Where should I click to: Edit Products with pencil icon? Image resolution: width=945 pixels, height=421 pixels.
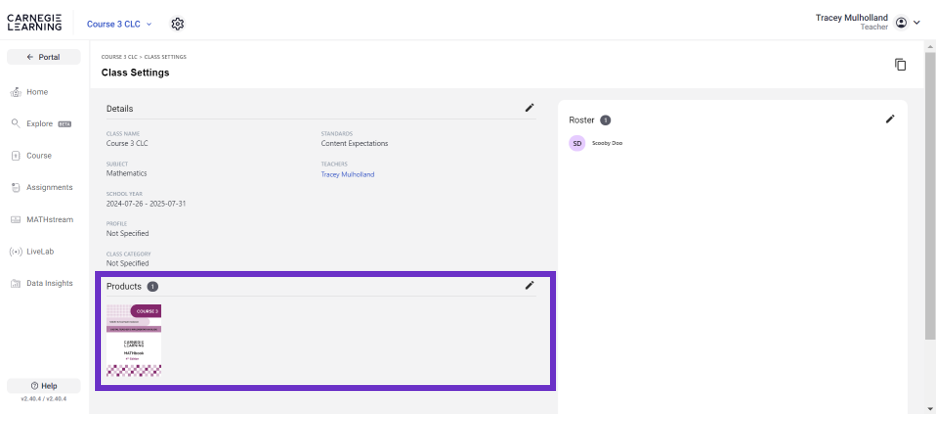click(x=529, y=285)
